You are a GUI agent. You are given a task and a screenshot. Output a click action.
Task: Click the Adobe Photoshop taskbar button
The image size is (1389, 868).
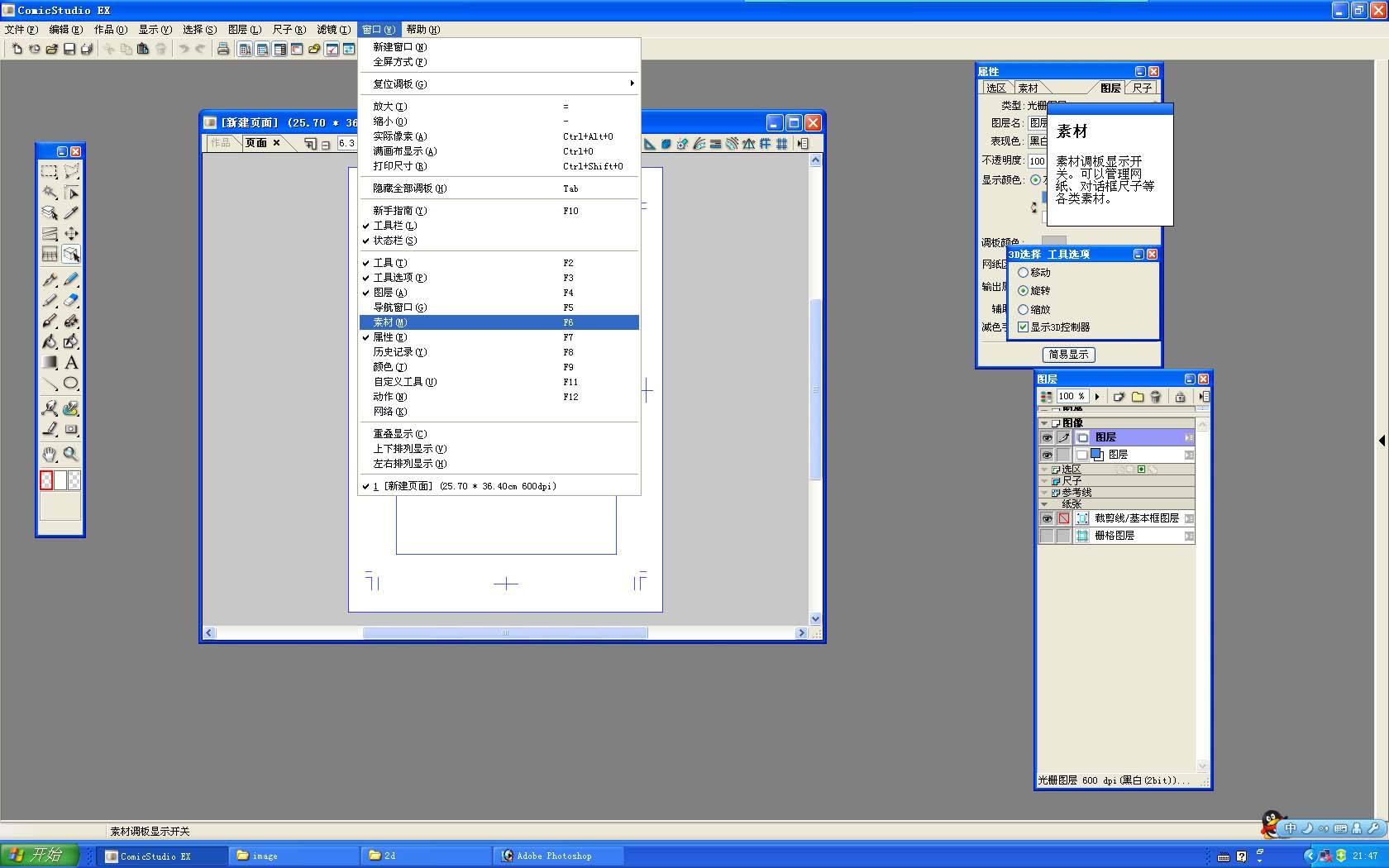click(x=553, y=856)
